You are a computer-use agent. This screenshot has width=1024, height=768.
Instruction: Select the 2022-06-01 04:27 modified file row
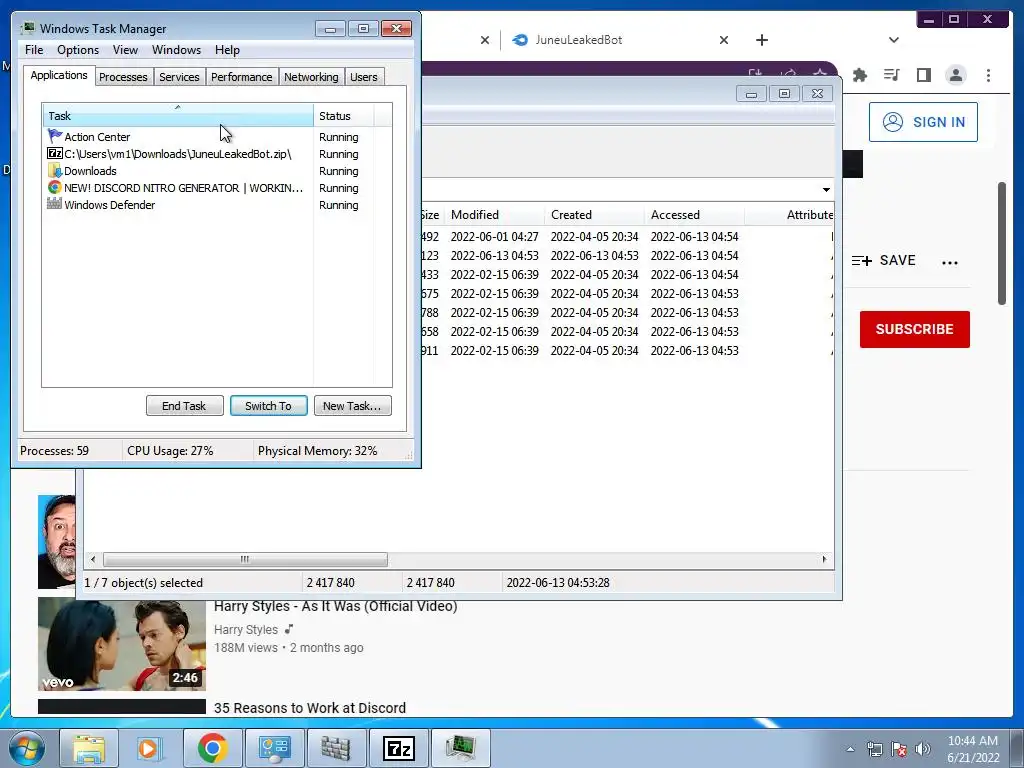click(x=627, y=236)
